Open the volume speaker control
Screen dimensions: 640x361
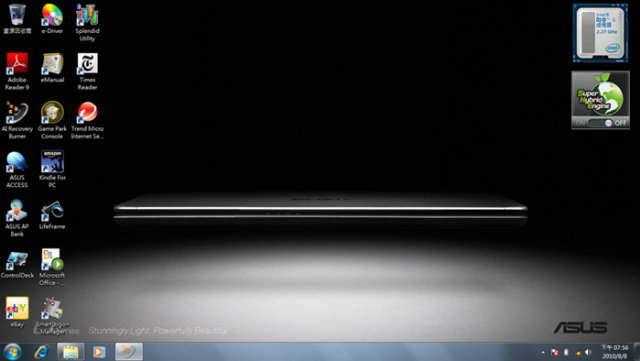click(588, 352)
